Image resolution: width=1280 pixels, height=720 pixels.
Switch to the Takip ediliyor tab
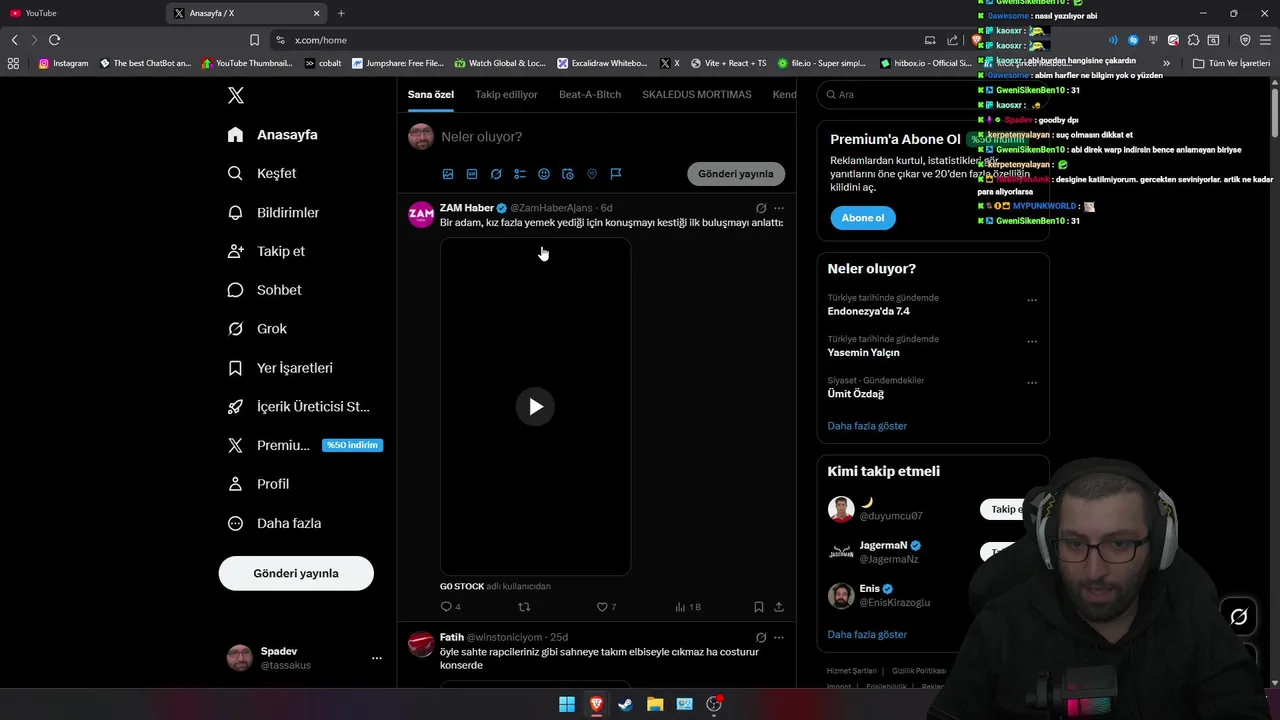click(506, 94)
